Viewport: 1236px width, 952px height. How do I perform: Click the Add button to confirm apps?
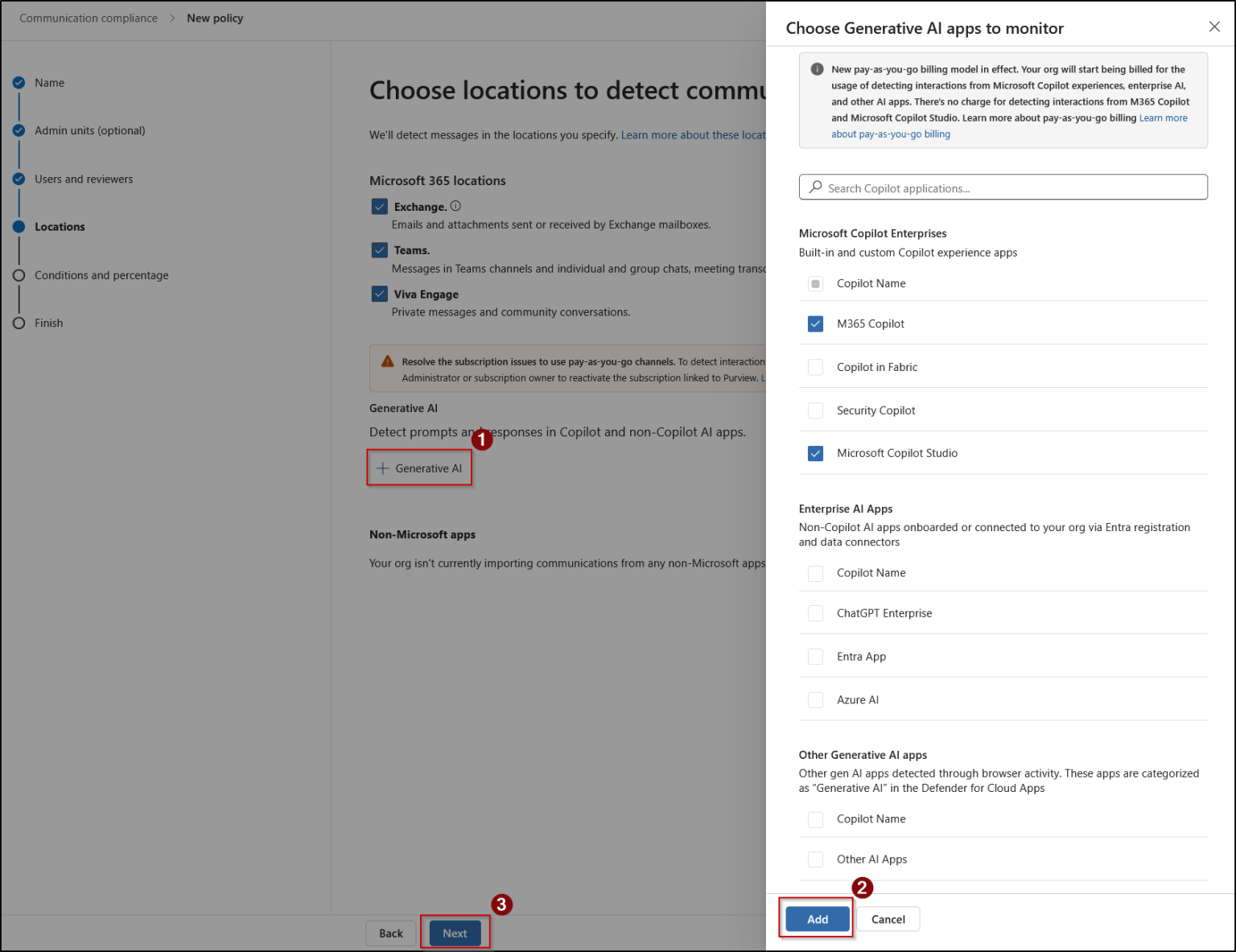click(816, 918)
